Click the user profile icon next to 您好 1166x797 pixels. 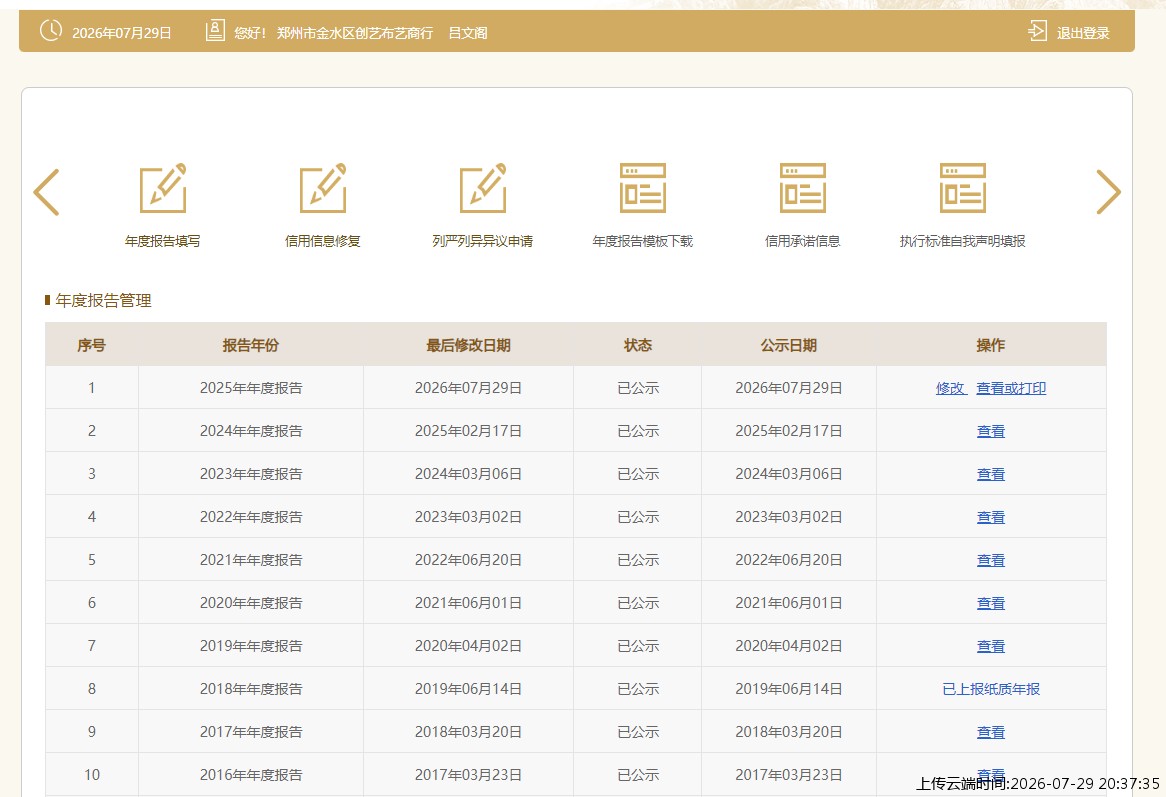[x=215, y=31]
